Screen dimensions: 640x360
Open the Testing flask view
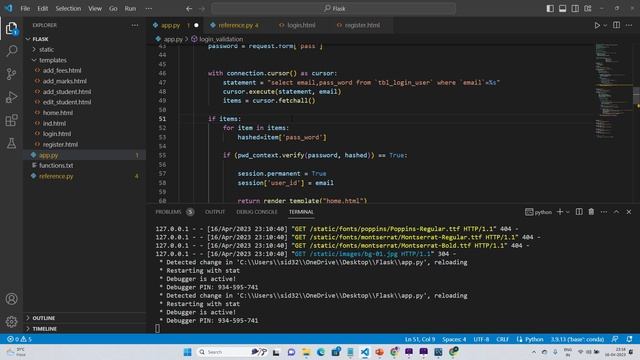(11, 143)
